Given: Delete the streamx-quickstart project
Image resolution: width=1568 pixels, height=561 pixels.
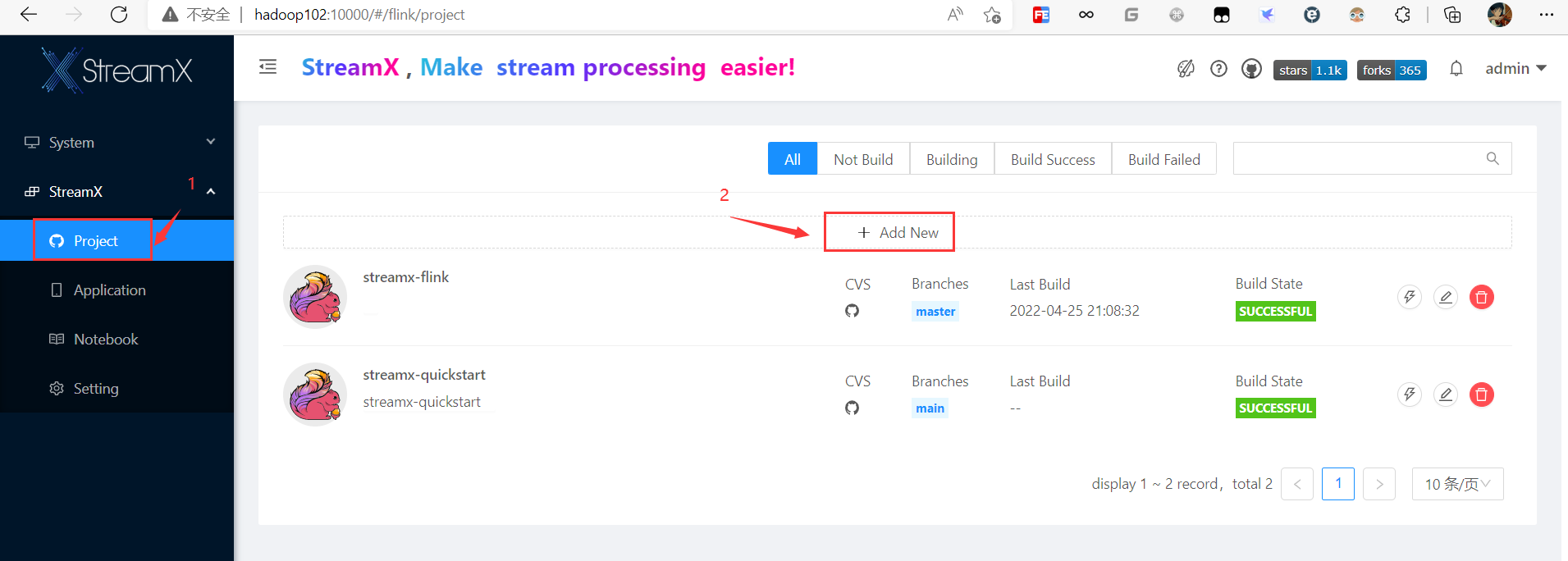Looking at the screenshot, I should click(x=1481, y=395).
